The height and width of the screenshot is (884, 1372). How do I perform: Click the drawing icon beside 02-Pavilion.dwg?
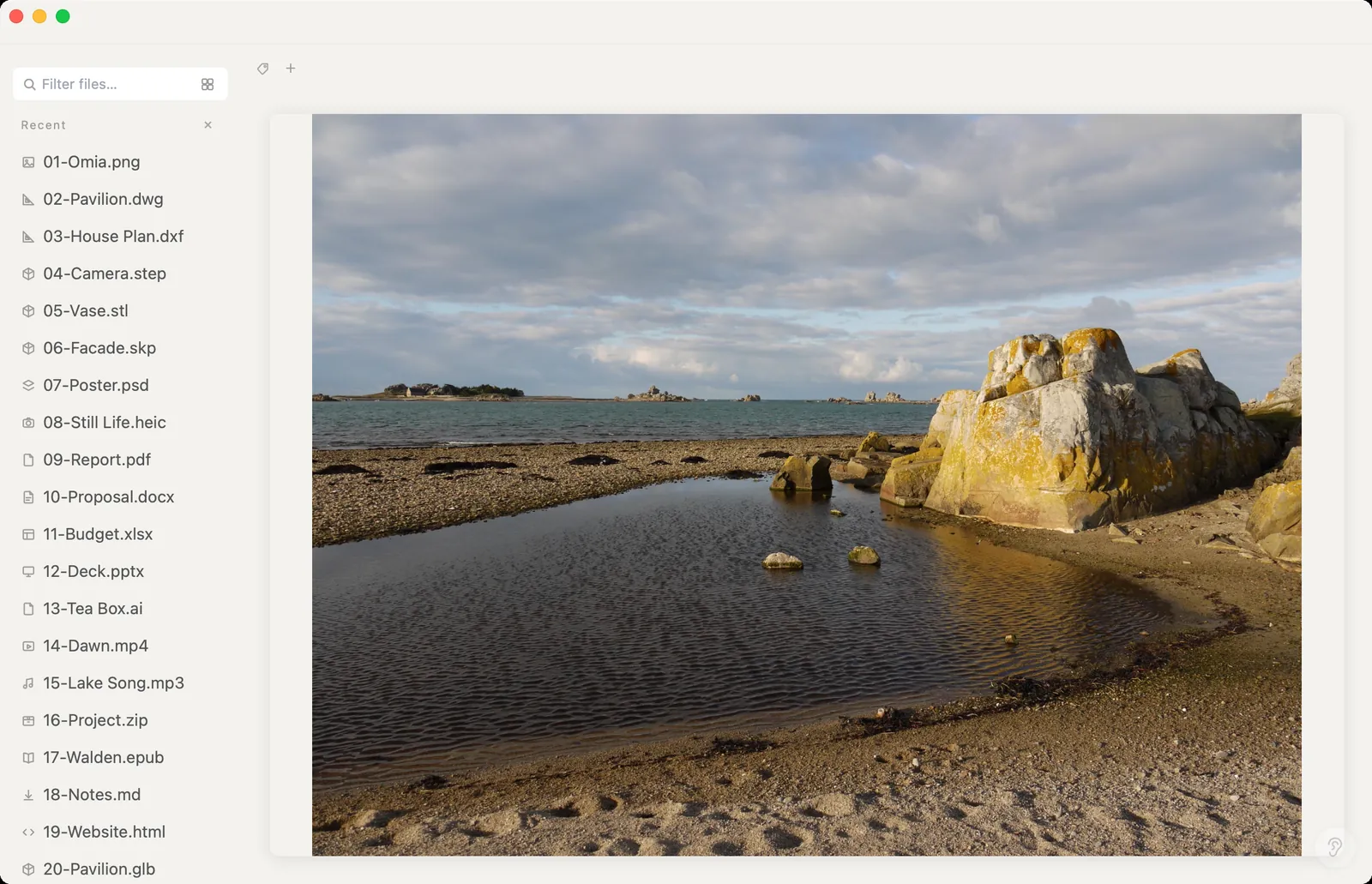pyautogui.click(x=28, y=200)
